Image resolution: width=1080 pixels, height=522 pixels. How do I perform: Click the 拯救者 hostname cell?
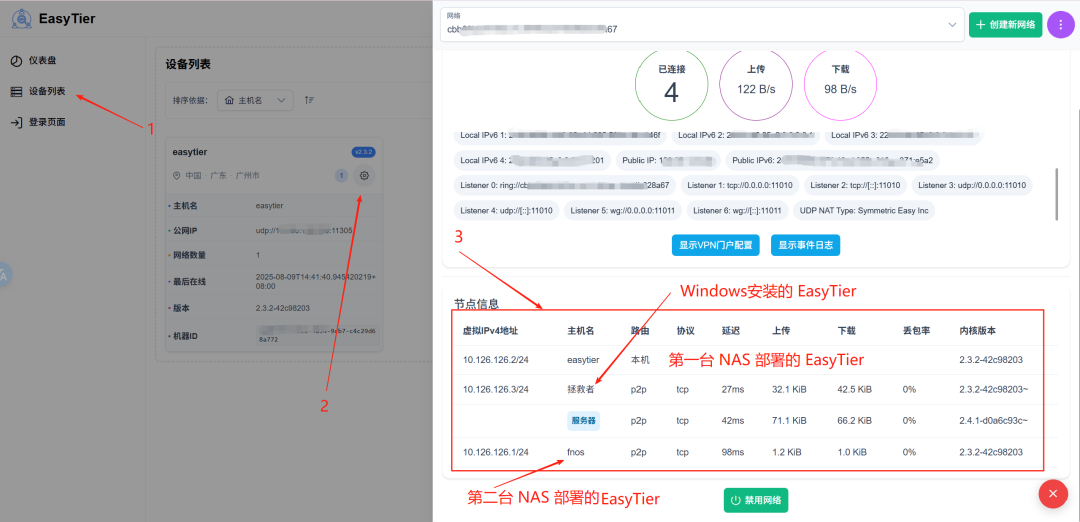click(x=581, y=390)
